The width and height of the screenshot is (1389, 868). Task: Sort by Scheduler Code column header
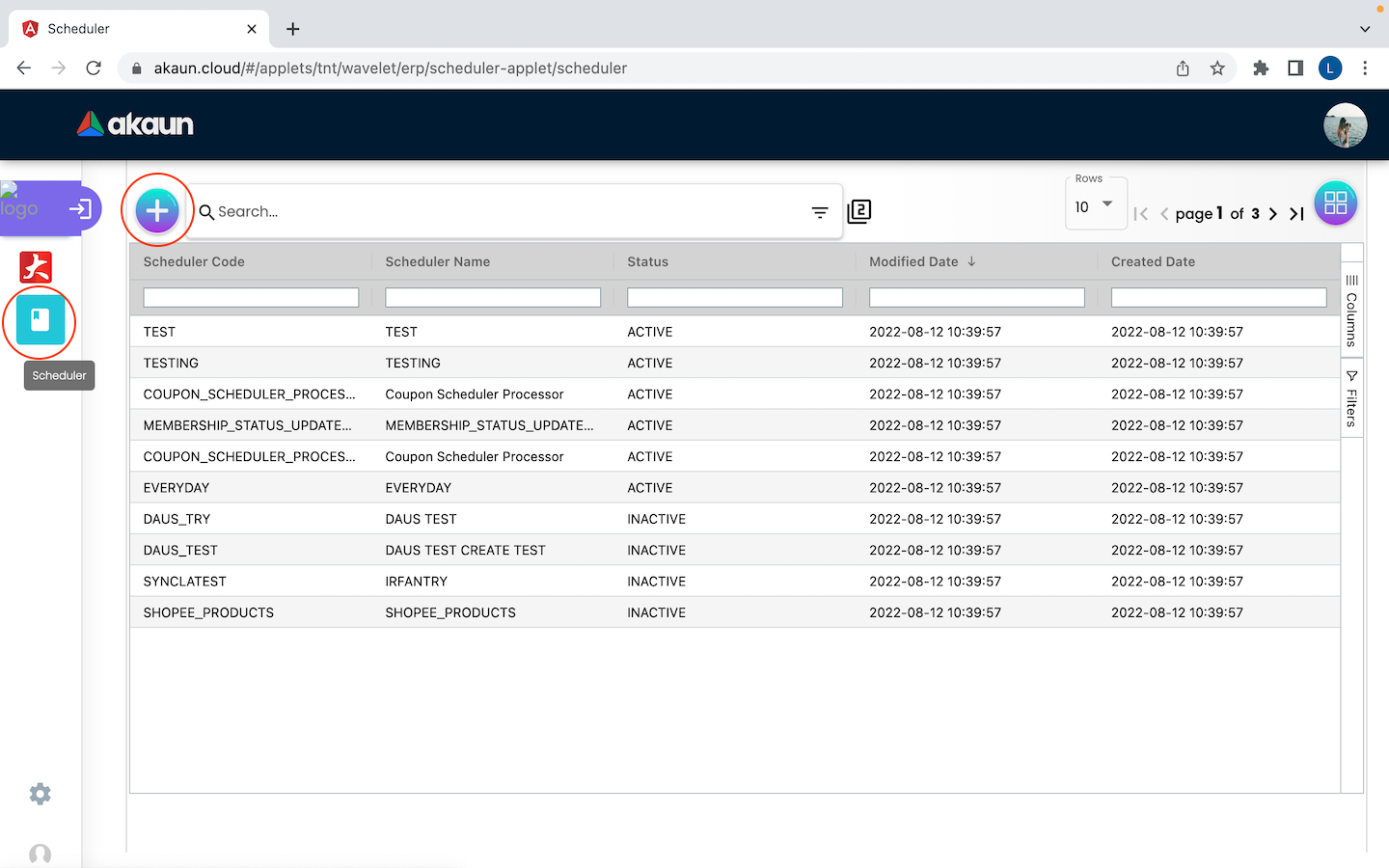point(194,261)
